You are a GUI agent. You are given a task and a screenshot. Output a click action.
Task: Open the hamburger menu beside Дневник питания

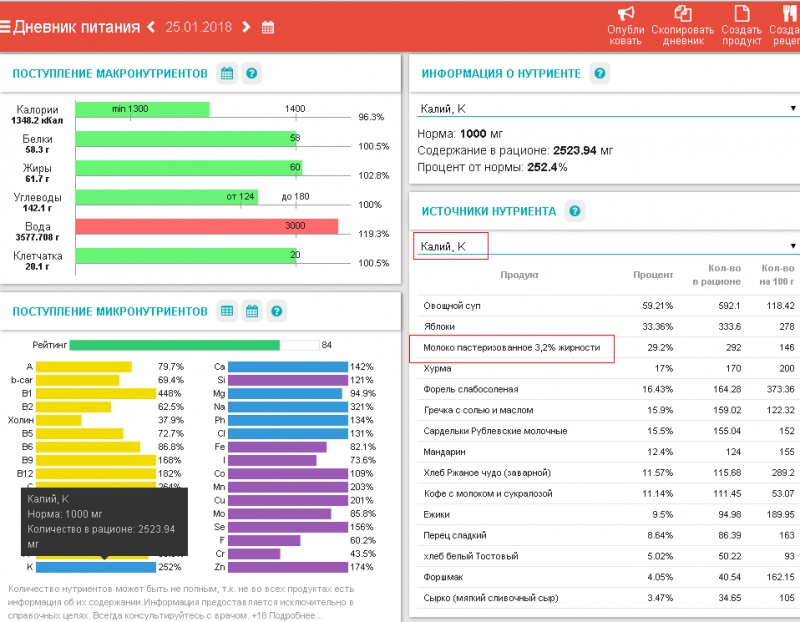point(6,27)
